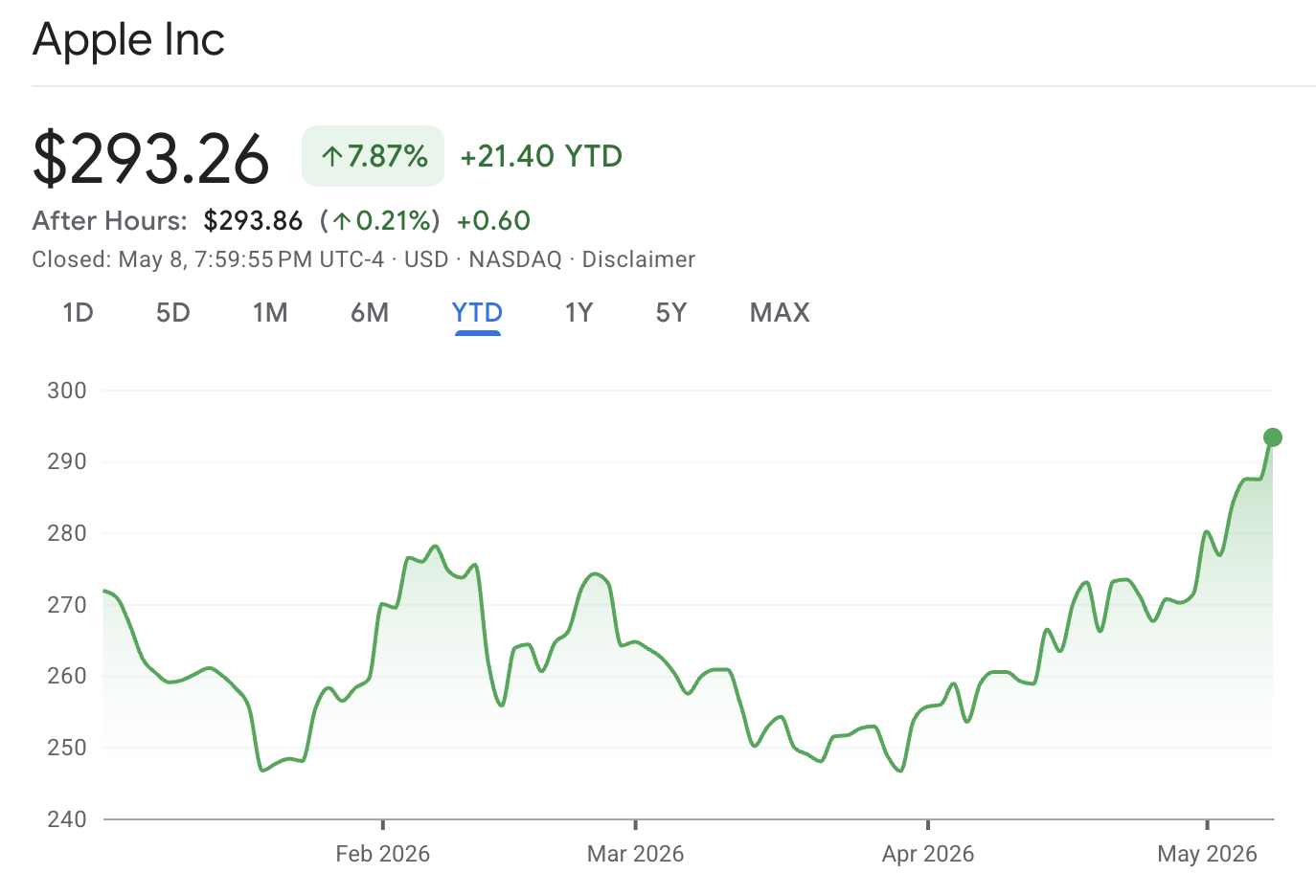Click the +0.60 after-hours change
This screenshot has height=896, width=1316.
coord(493,221)
